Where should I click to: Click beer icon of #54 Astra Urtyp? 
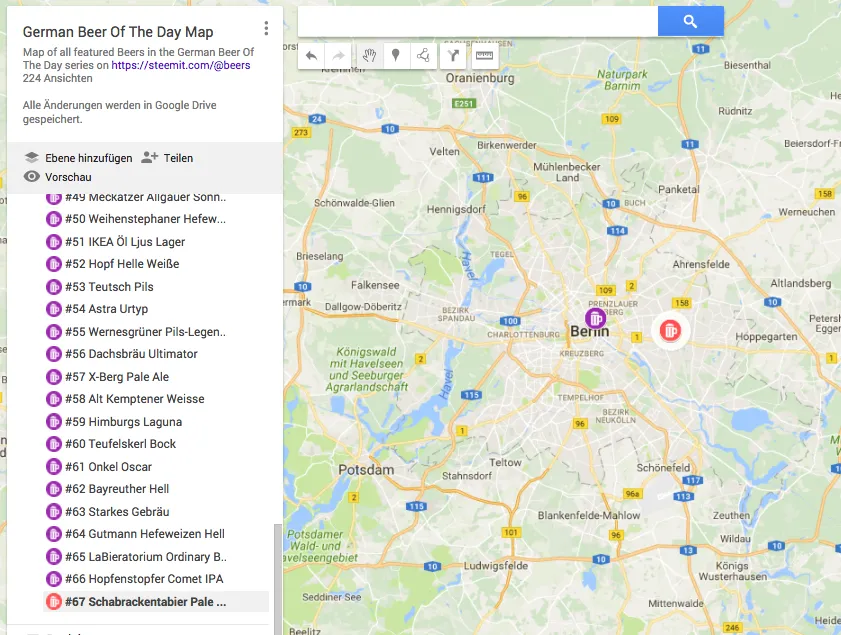pyautogui.click(x=54, y=309)
